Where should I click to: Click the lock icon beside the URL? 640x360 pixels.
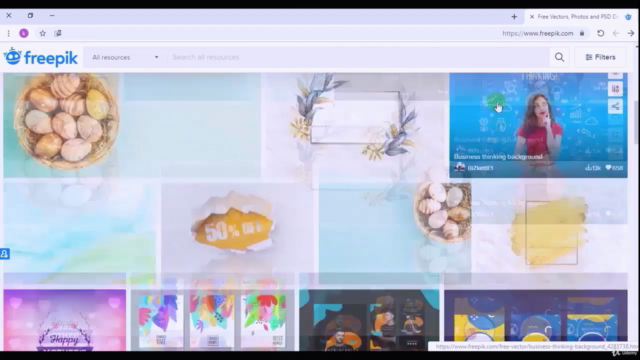tap(582, 33)
